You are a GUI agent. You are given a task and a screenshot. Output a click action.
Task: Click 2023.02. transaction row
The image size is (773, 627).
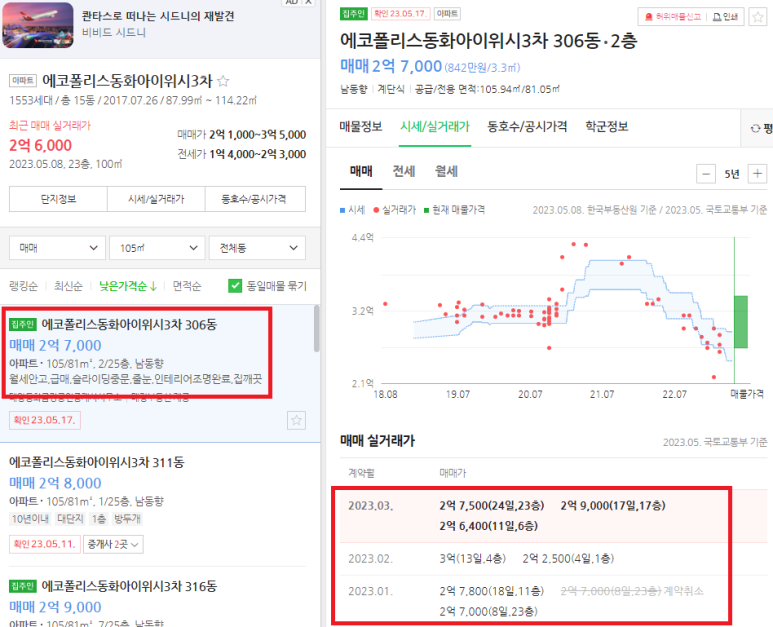coord(553,559)
